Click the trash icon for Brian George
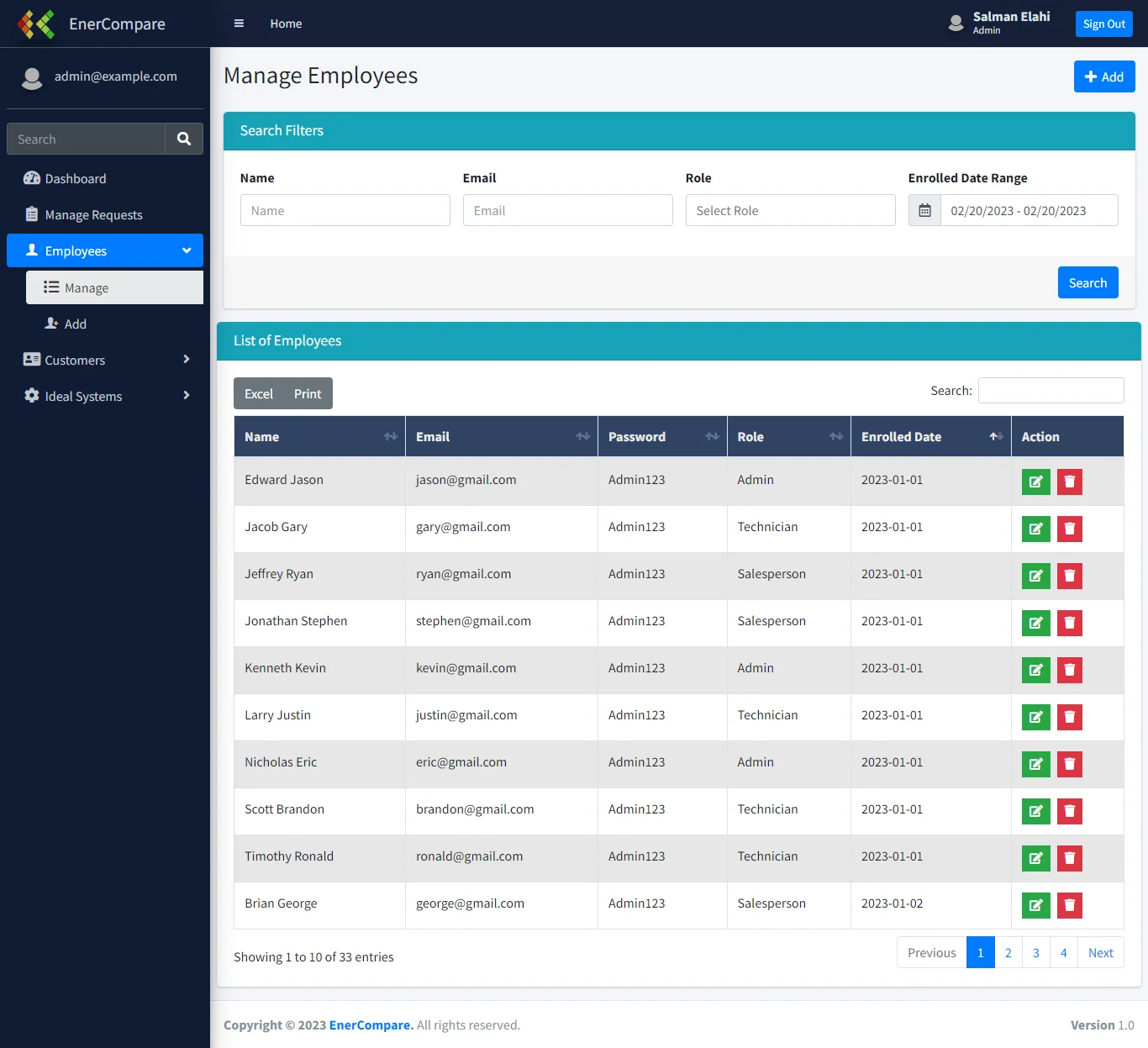The image size is (1148, 1048). [x=1069, y=905]
